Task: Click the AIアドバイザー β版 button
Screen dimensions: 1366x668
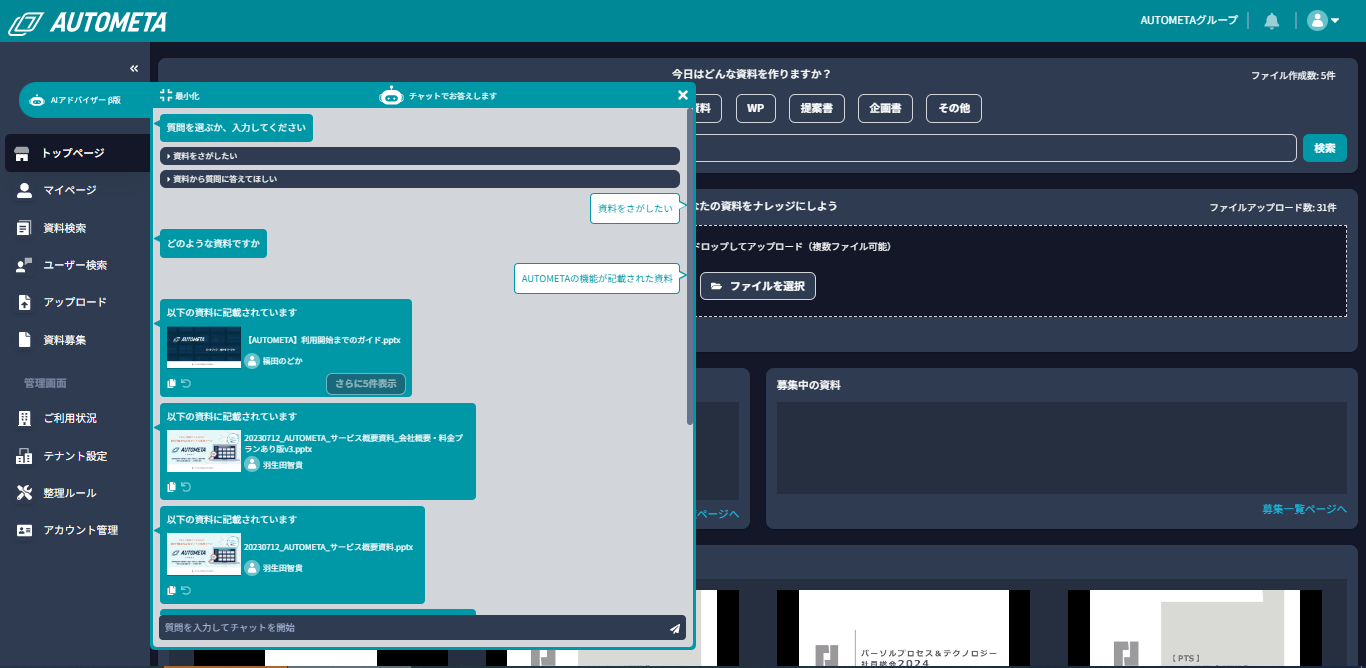Action: (86, 100)
